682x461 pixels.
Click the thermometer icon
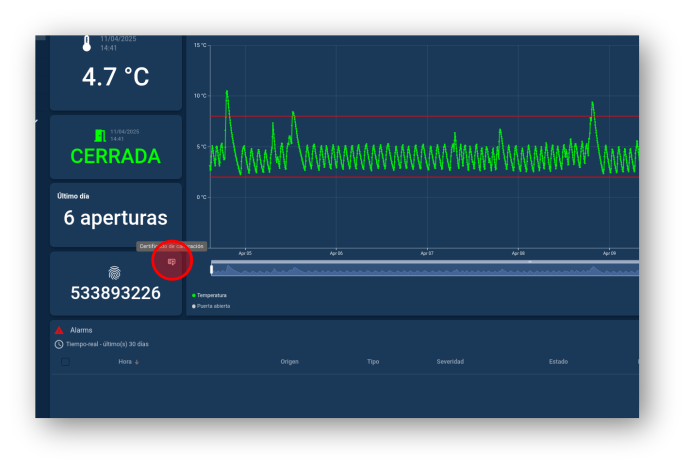click(x=86, y=44)
